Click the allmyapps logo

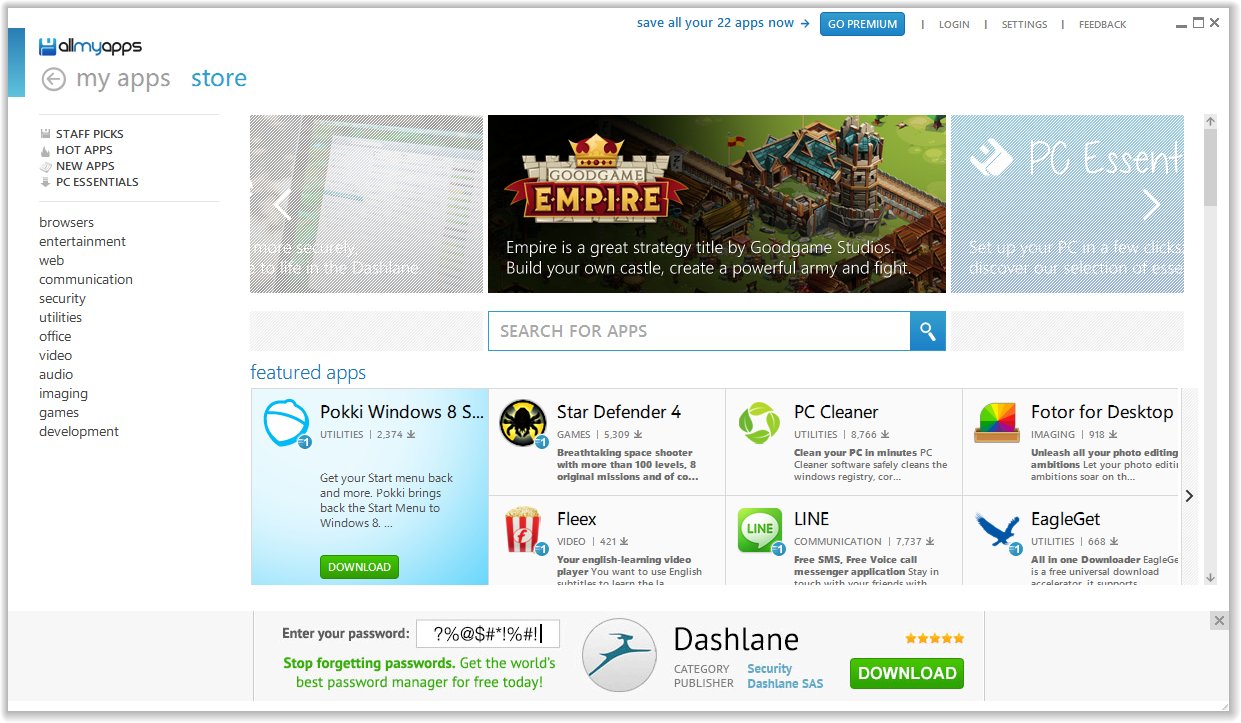[x=90, y=46]
